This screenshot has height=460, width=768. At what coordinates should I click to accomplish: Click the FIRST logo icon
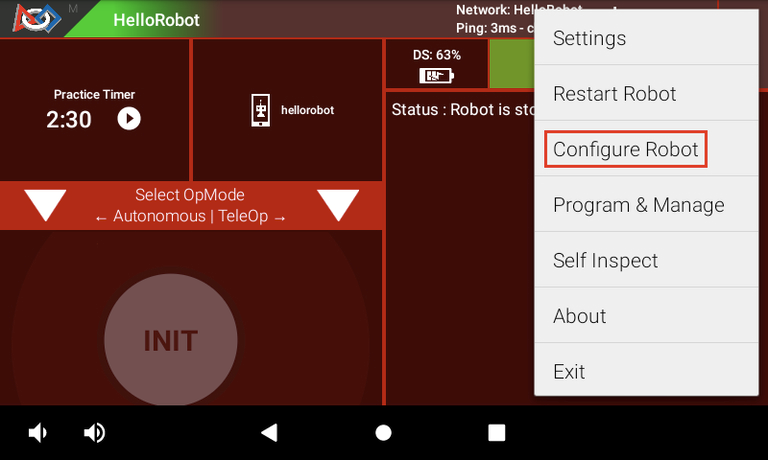pyautogui.click(x=37, y=18)
